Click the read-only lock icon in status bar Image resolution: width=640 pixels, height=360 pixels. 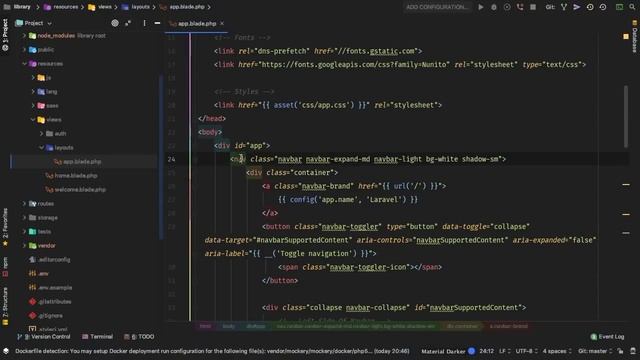click(x=620, y=351)
